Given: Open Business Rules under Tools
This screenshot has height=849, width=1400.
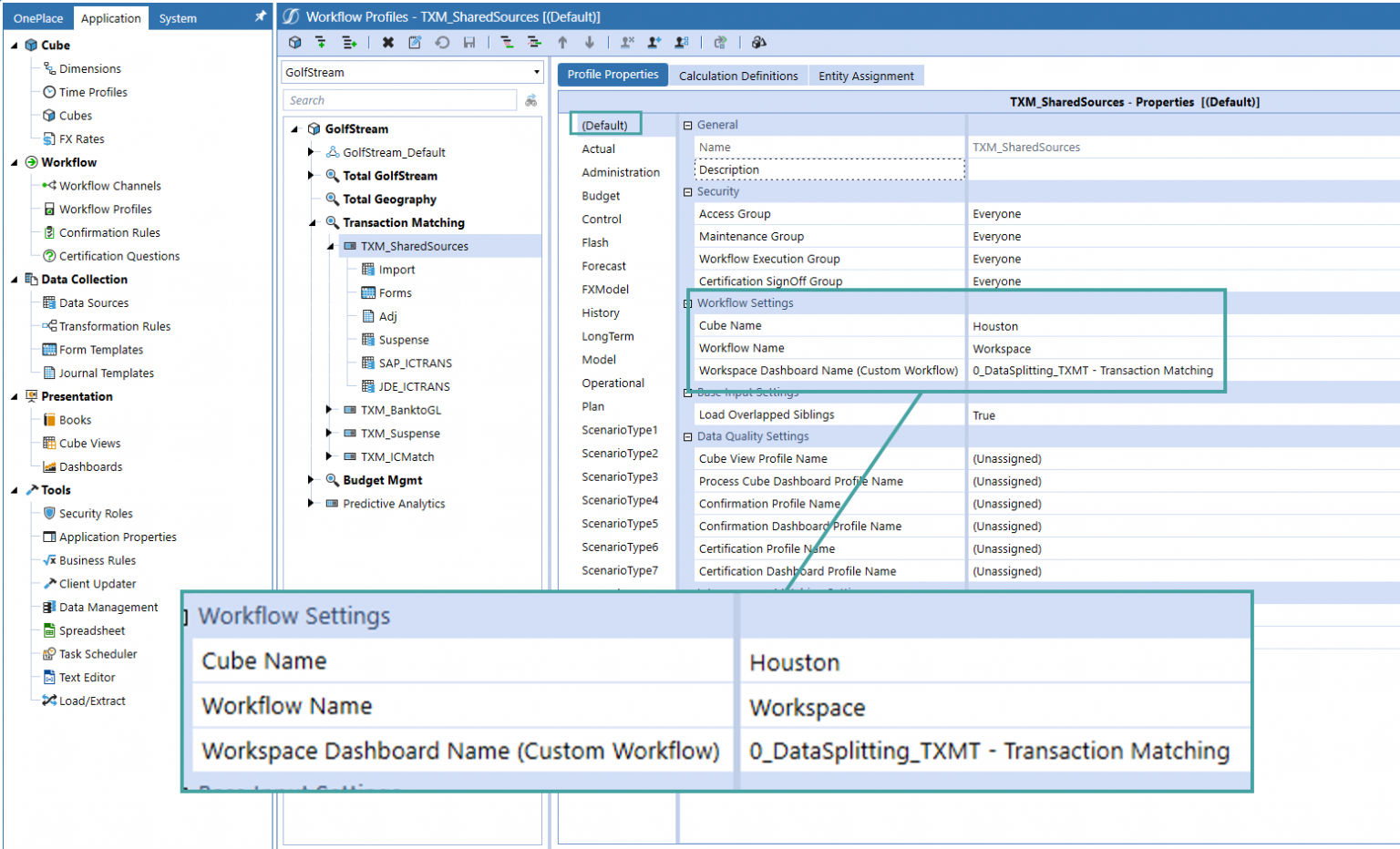Looking at the screenshot, I should pyautogui.click(x=98, y=560).
